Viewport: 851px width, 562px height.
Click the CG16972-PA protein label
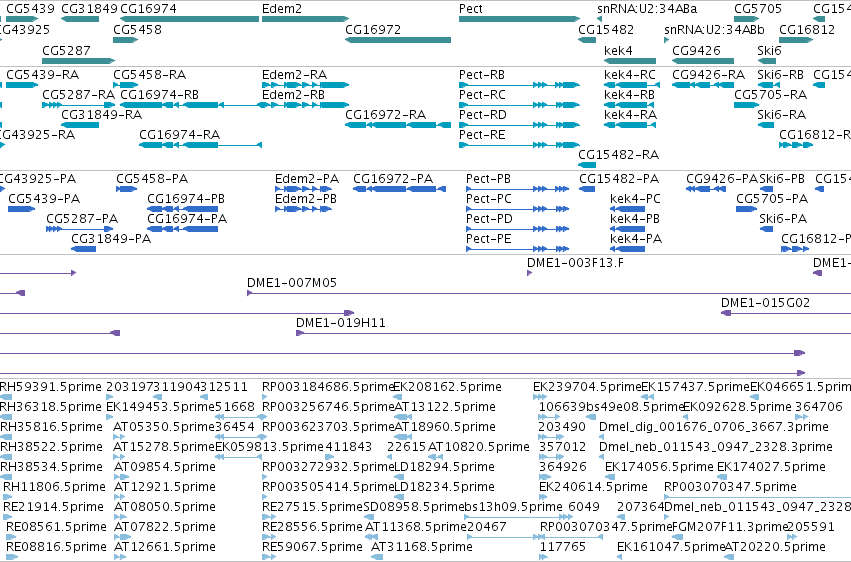[393, 178]
